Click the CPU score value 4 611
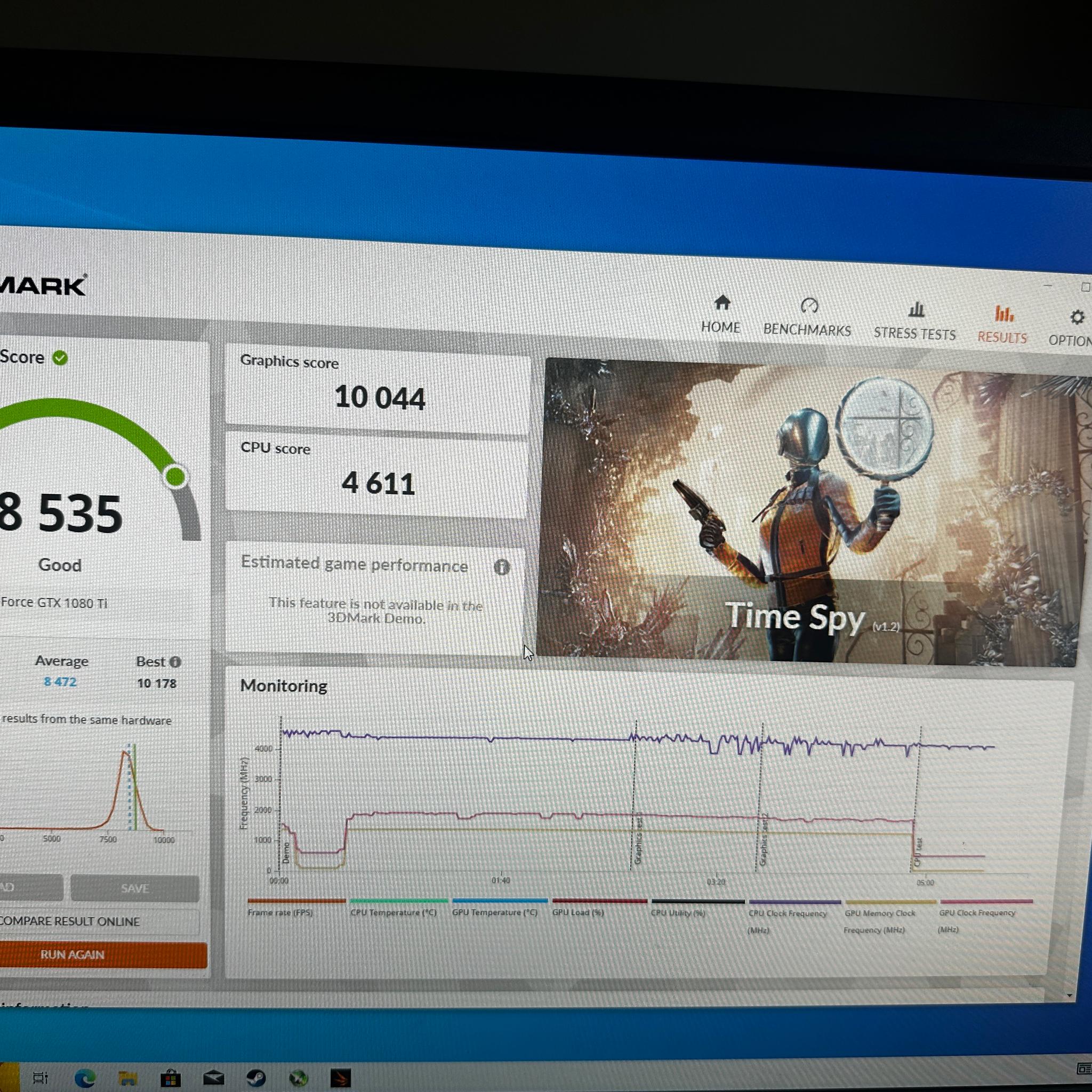This screenshot has width=1092, height=1092. [378, 483]
